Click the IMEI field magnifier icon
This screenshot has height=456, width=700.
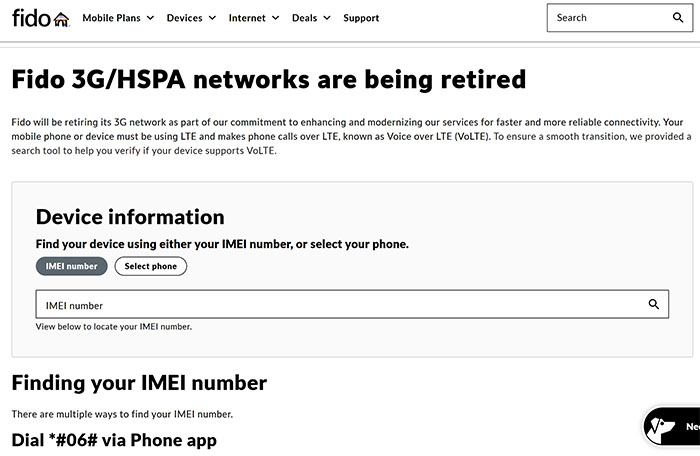[654, 305]
